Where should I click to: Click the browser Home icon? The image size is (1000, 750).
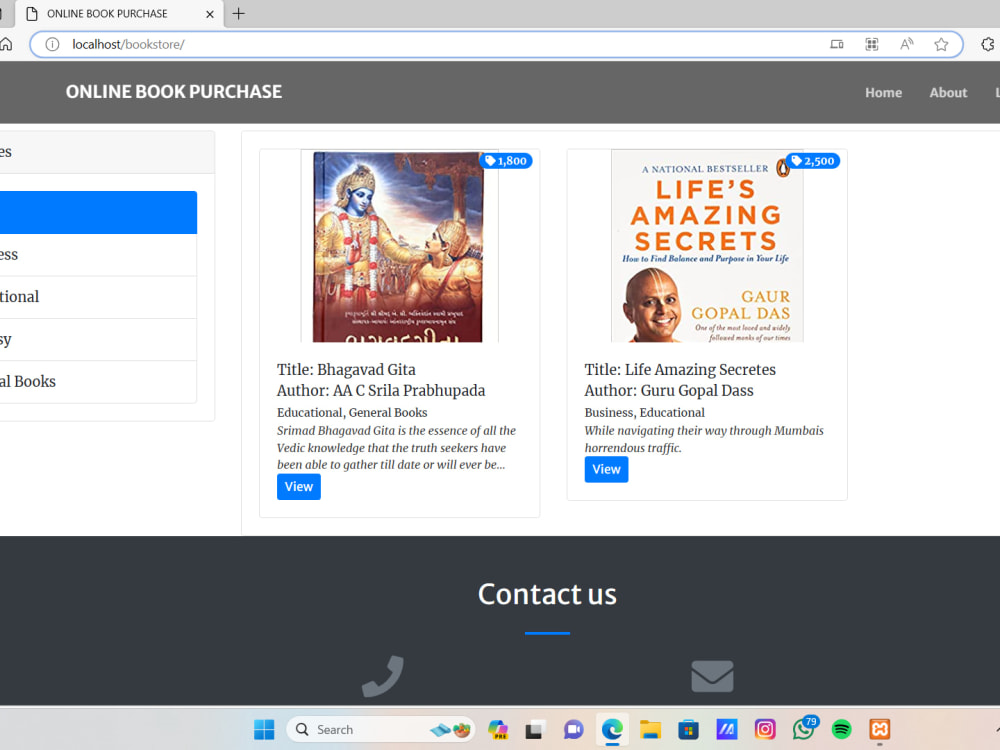tap(6, 44)
